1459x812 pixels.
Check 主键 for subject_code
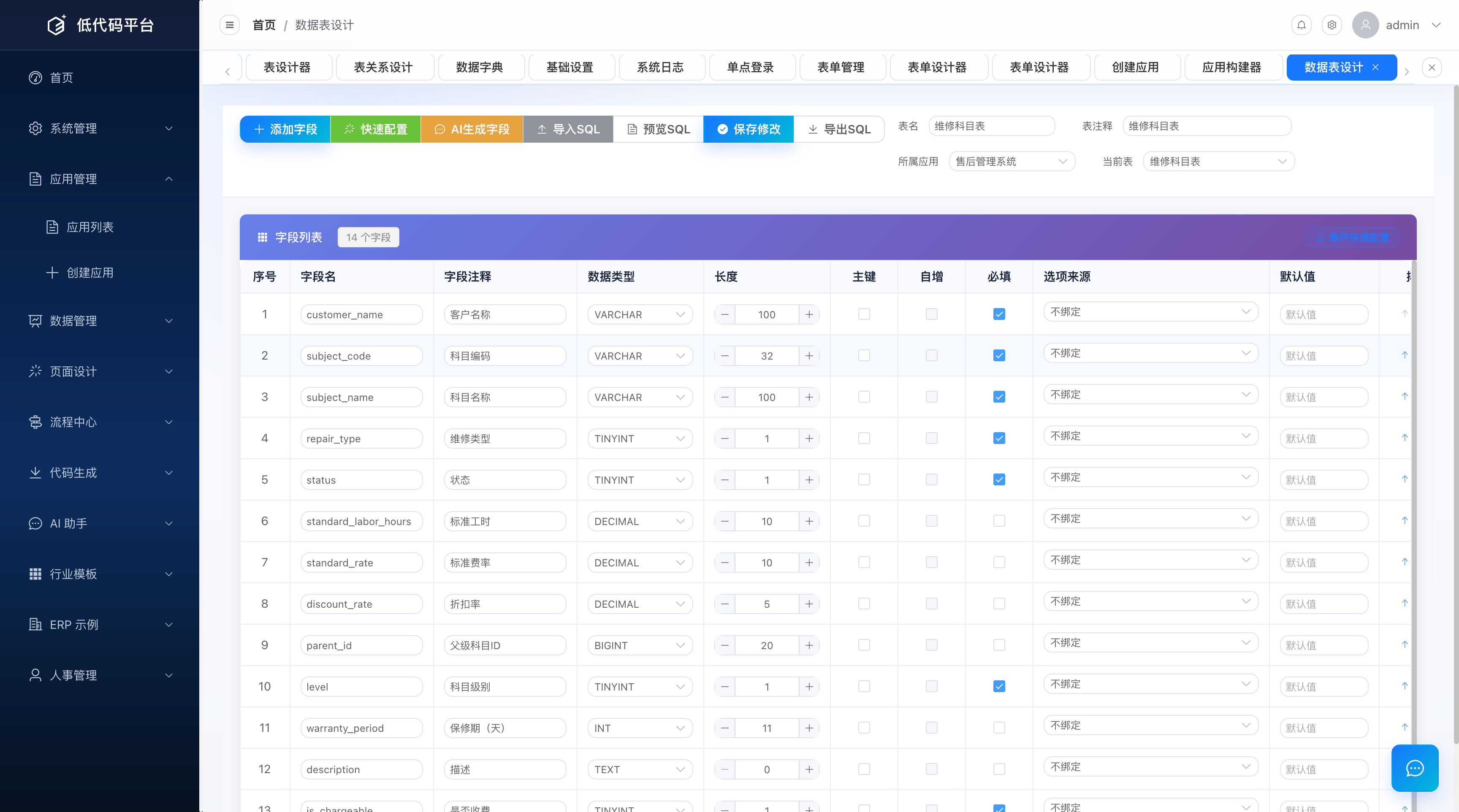(864, 355)
